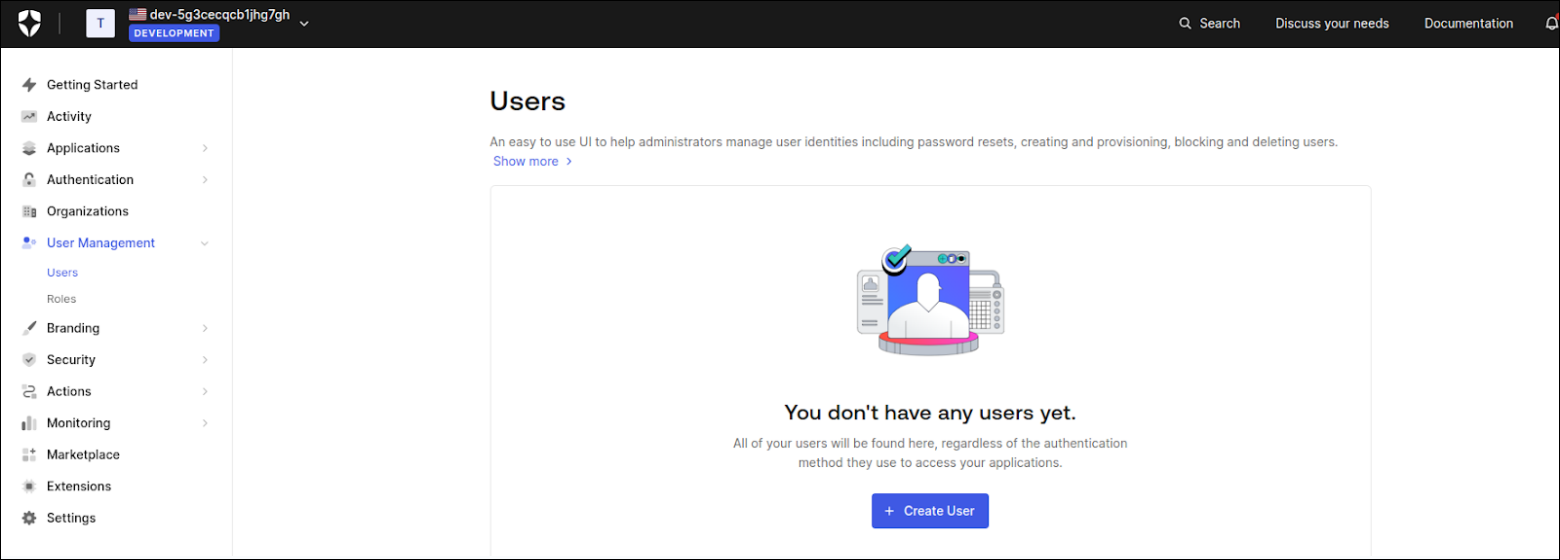The height and width of the screenshot is (560, 1560).
Task: Click the search magnifier icon
Action: (1185, 23)
